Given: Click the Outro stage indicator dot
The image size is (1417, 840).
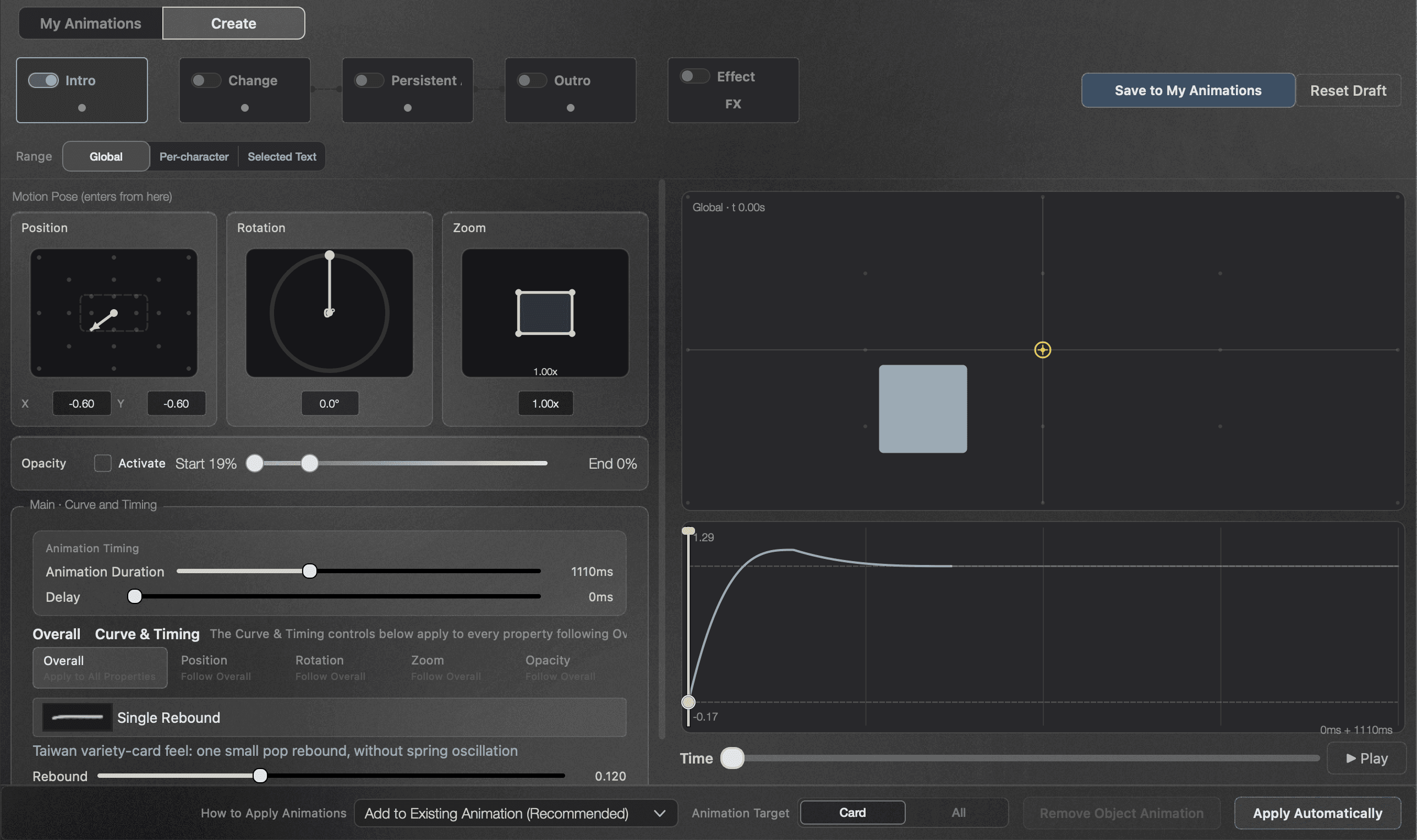Looking at the screenshot, I should click(x=571, y=108).
